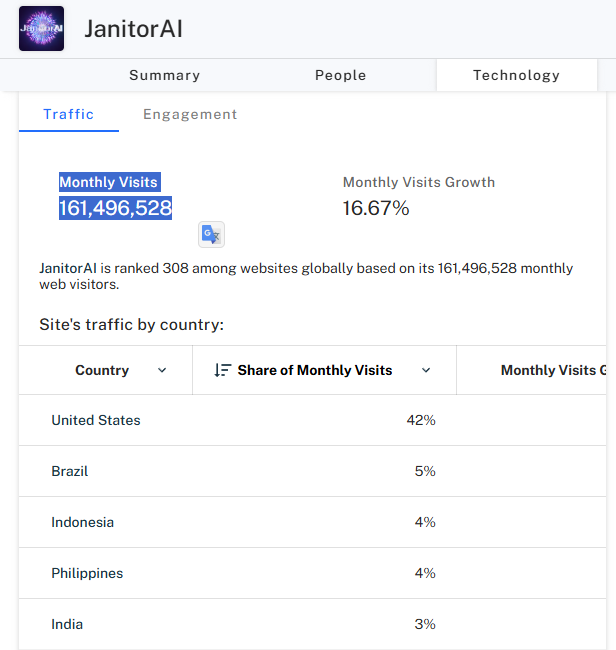Select the Traffic sub-tab

point(69,114)
